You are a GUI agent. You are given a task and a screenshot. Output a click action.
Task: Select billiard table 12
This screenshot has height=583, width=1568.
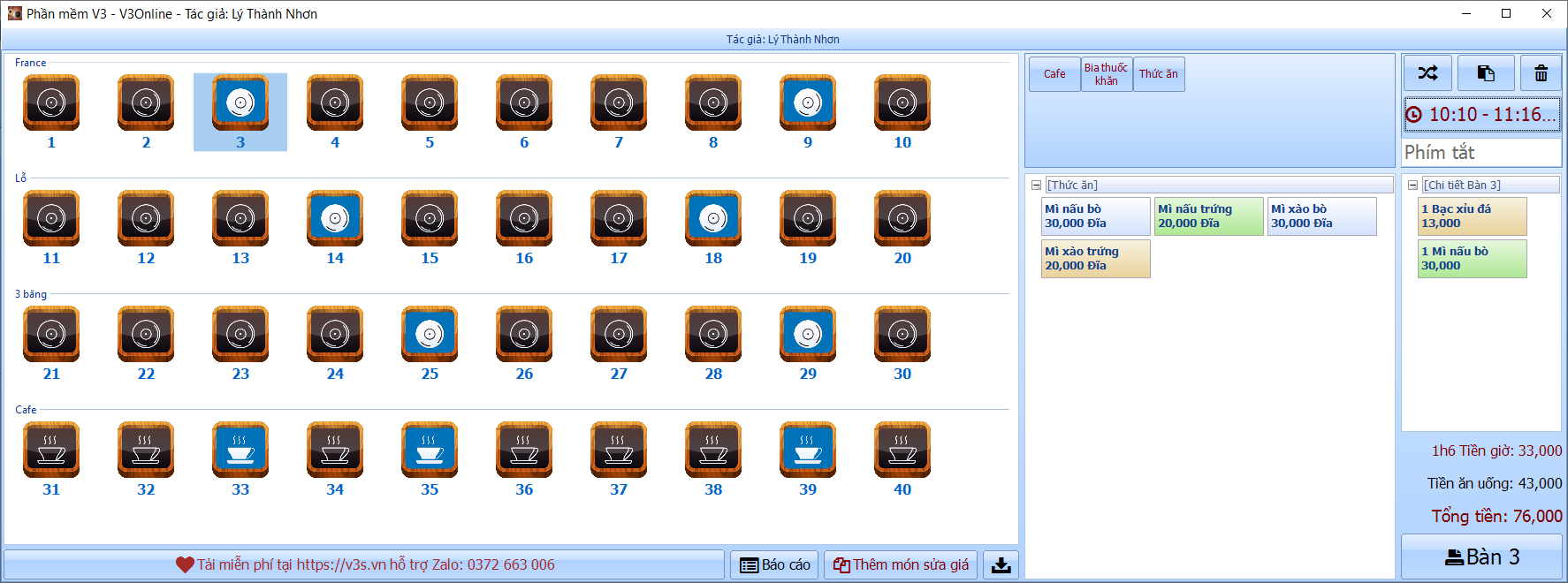pos(146,228)
